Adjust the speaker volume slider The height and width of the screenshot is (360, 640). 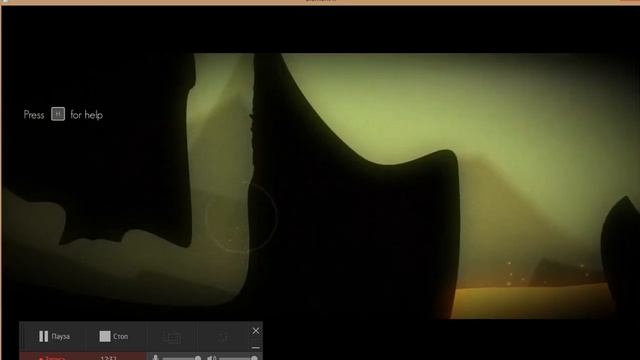tap(239, 358)
